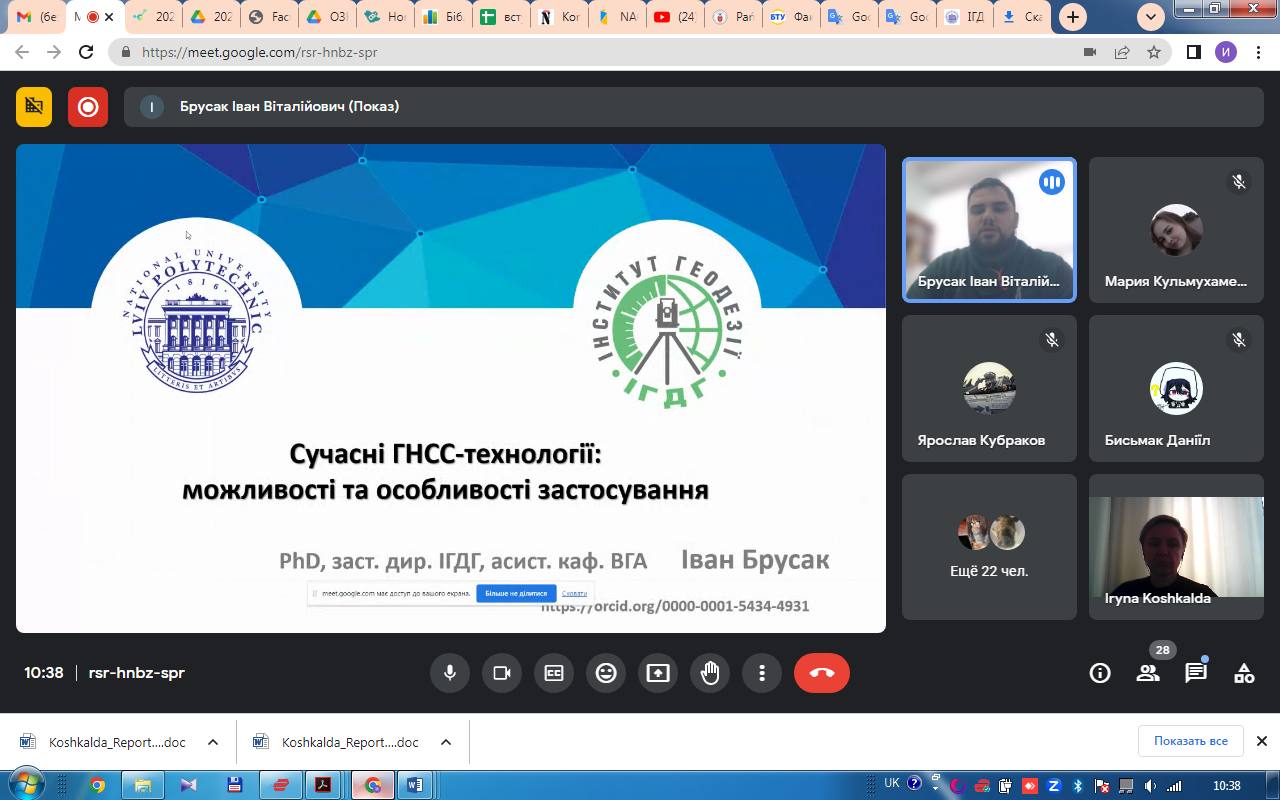The width and height of the screenshot is (1280, 800).
Task: Close the active Meet tab
Action: (x=111, y=17)
